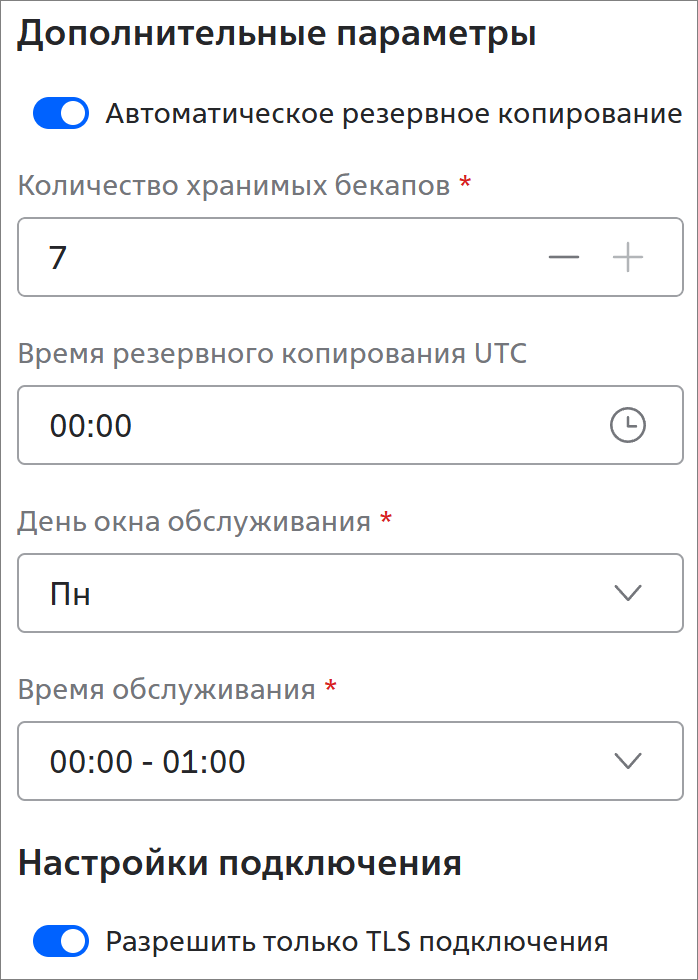Click the 'Дополнительные параметры' heading
This screenshot has height=980, width=698.
pyautogui.click(x=277, y=34)
